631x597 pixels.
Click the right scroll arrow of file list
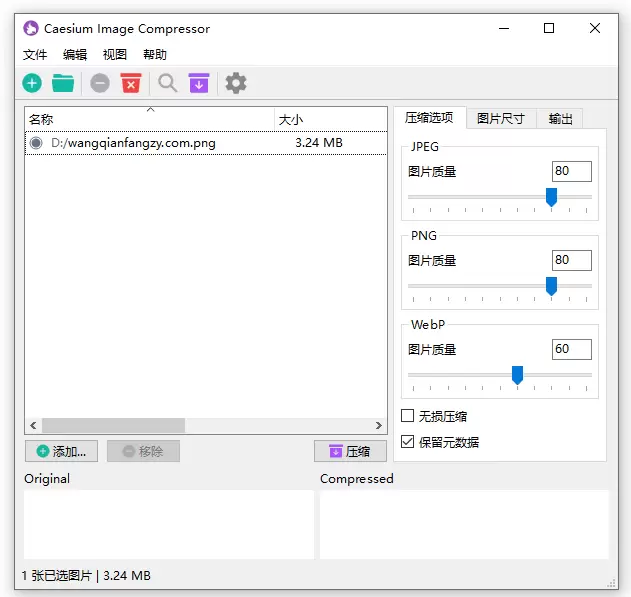[378, 425]
